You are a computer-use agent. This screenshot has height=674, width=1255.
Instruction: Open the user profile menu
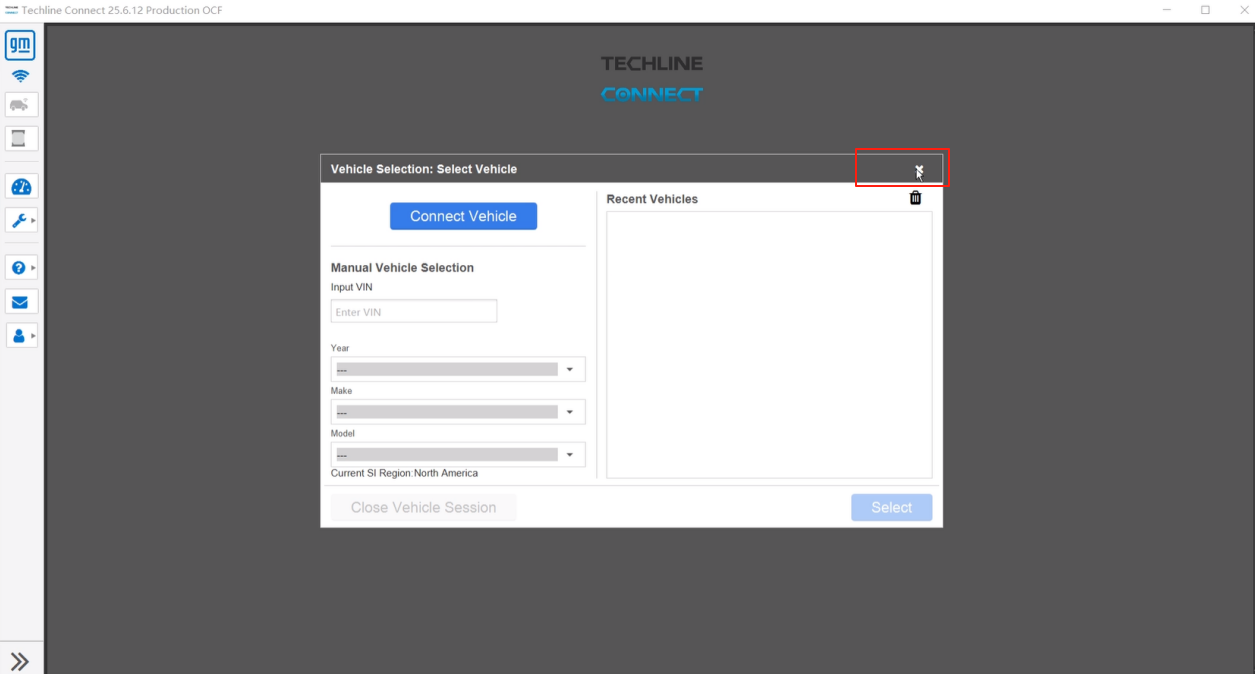tap(21, 335)
